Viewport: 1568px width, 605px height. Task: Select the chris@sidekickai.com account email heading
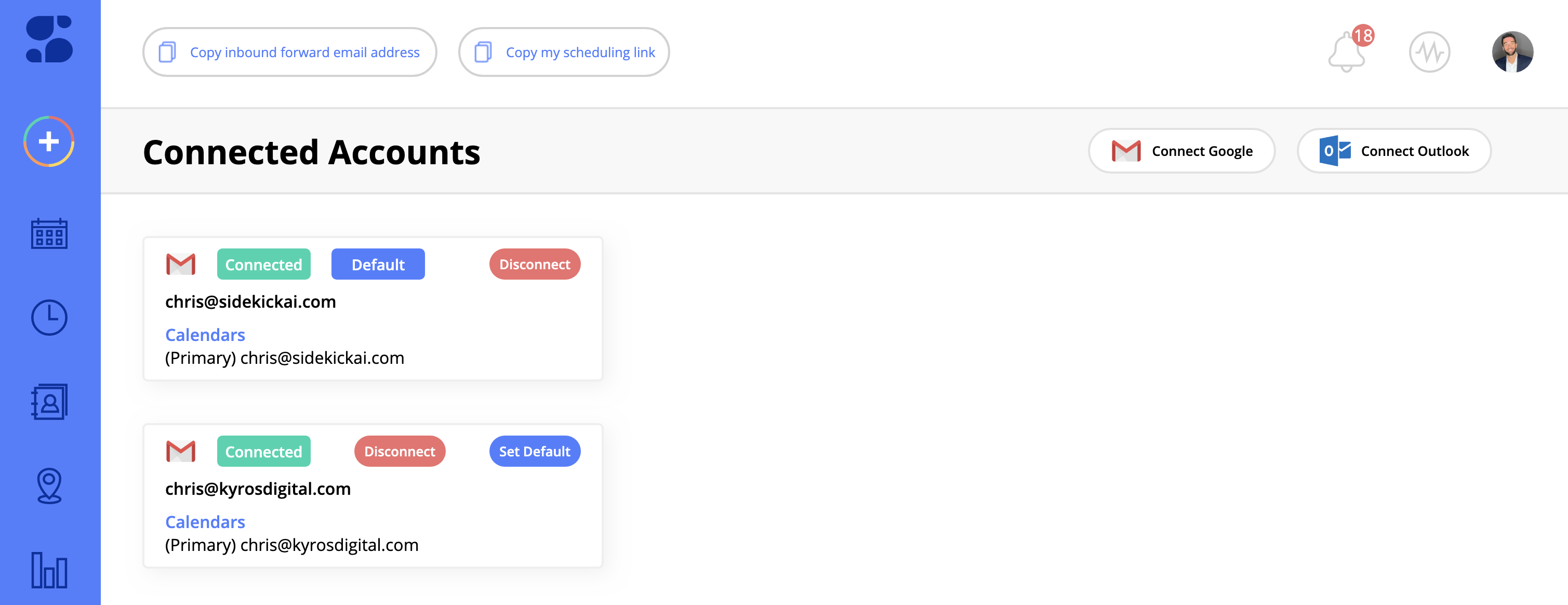(251, 302)
